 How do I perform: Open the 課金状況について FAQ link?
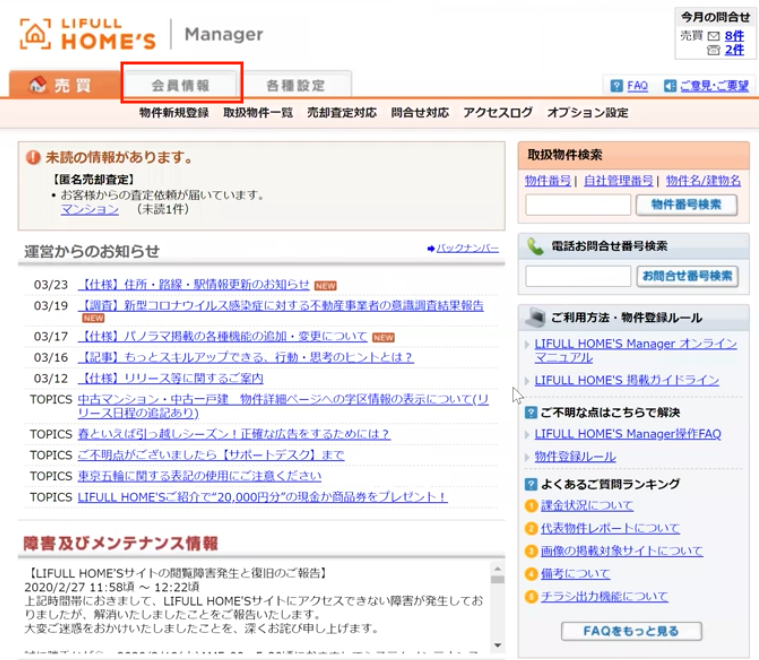click(x=587, y=506)
